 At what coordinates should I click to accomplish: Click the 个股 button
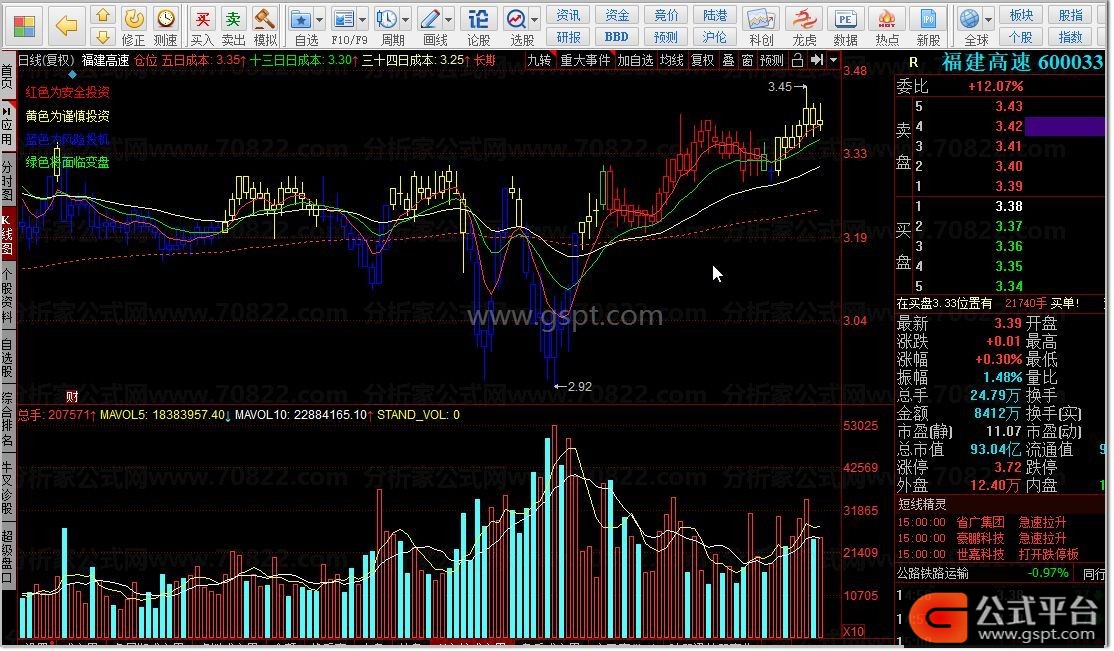coord(1021,37)
